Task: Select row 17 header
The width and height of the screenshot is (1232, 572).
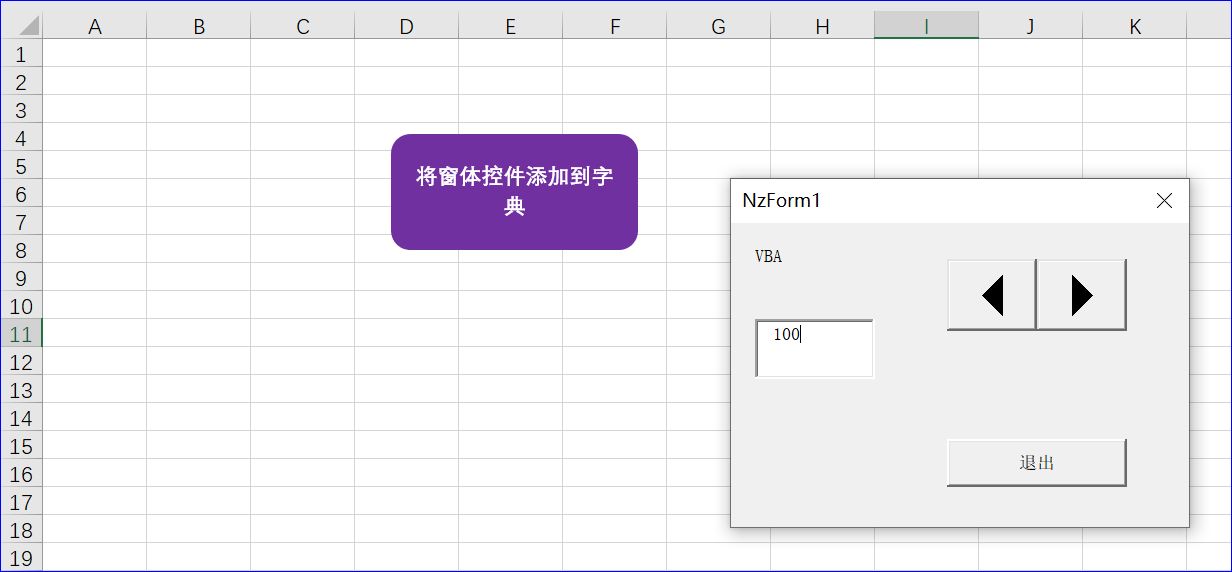Action: (x=21, y=501)
